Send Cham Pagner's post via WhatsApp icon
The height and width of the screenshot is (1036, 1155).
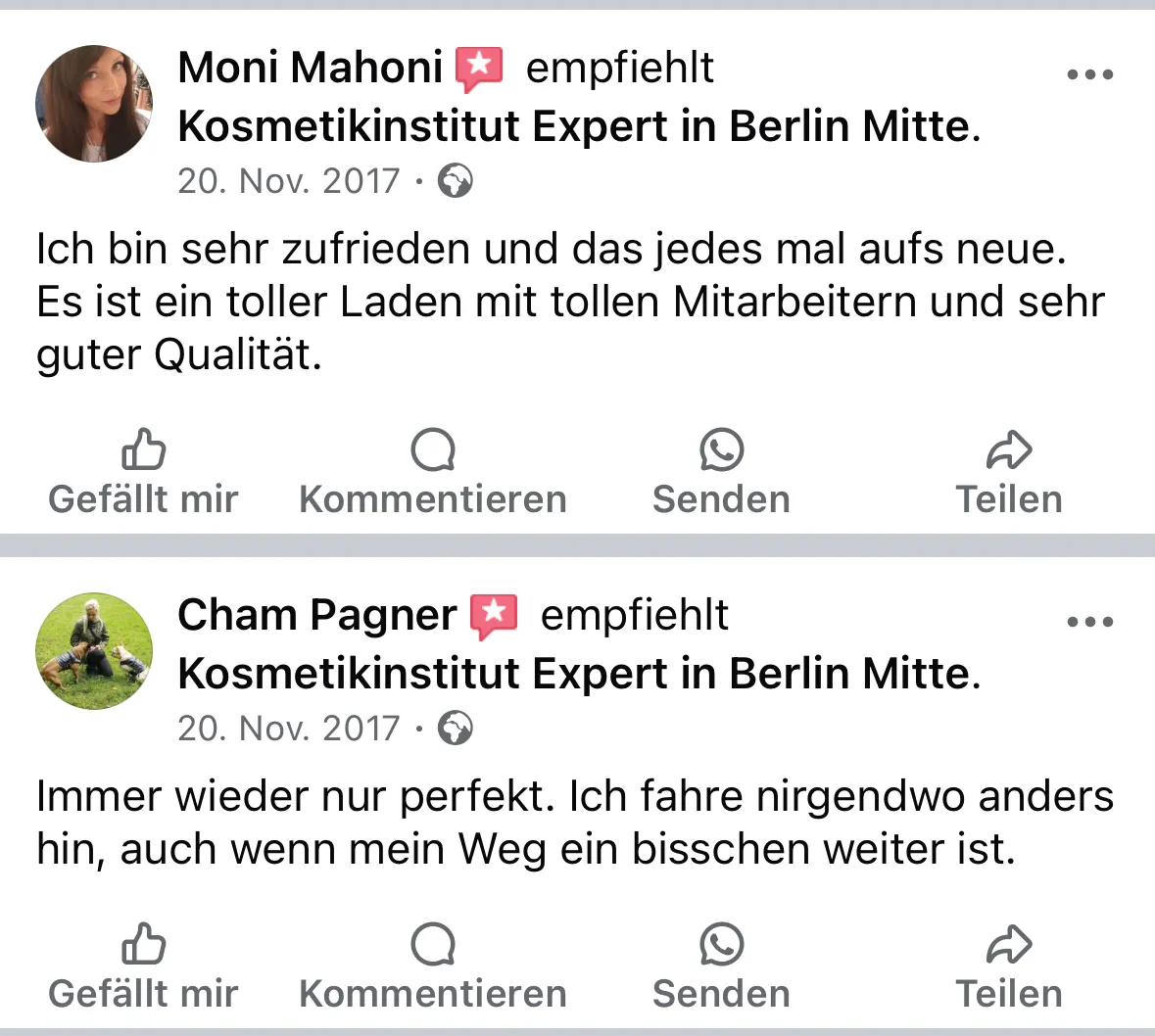pos(721,944)
